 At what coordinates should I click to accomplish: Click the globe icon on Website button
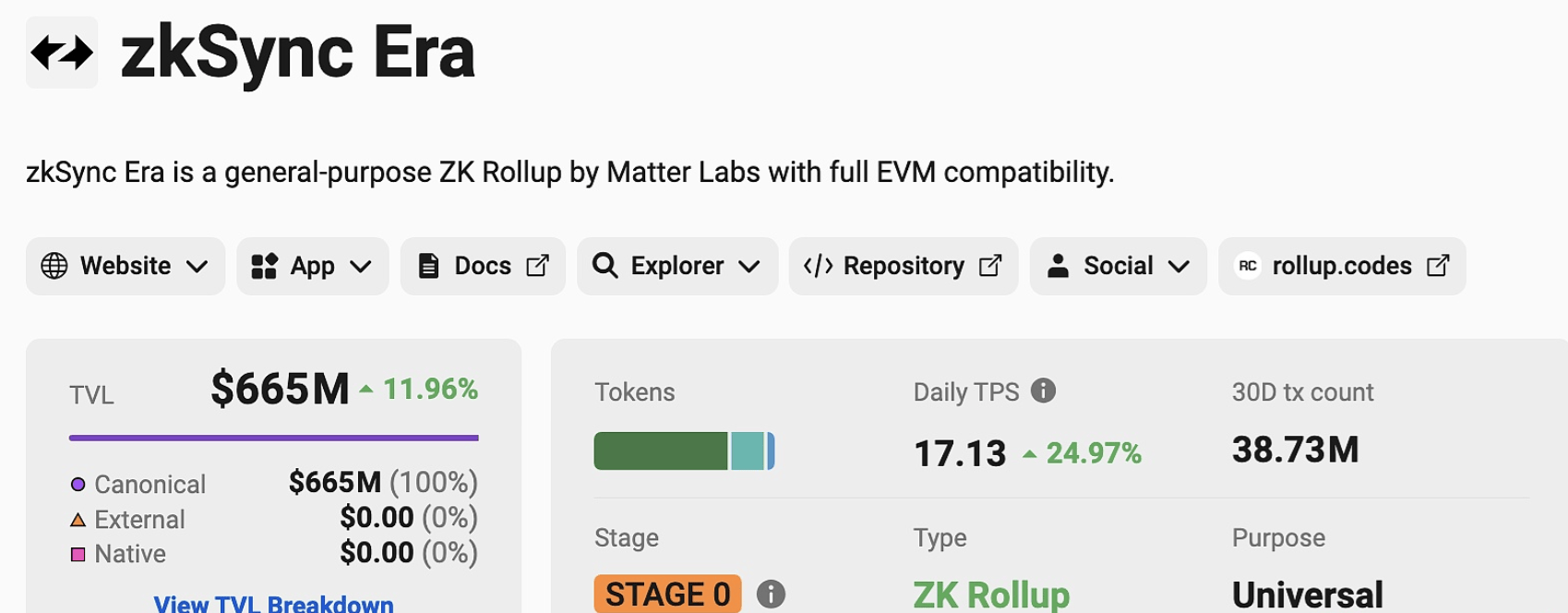pyautogui.click(x=54, y=266)
